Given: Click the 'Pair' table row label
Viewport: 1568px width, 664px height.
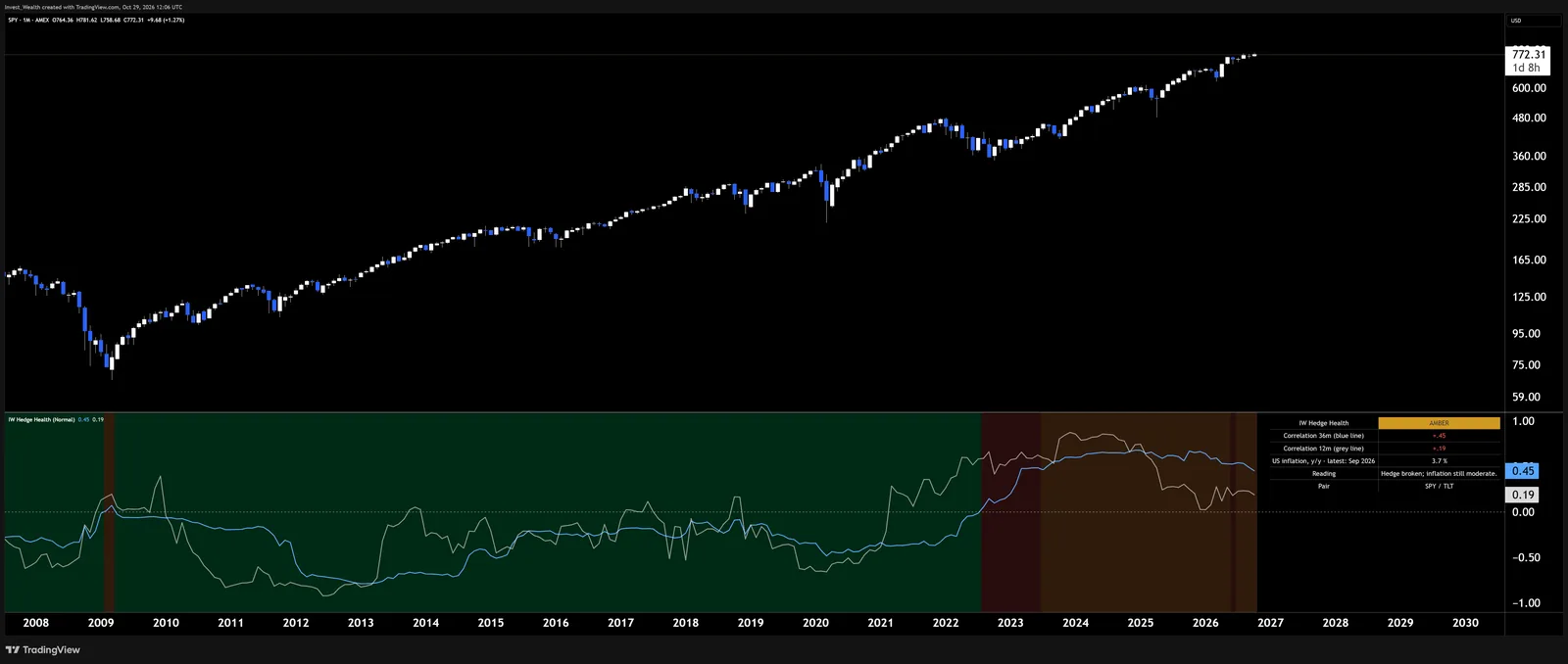Looking at the screenshot, I should point(1323,487).
